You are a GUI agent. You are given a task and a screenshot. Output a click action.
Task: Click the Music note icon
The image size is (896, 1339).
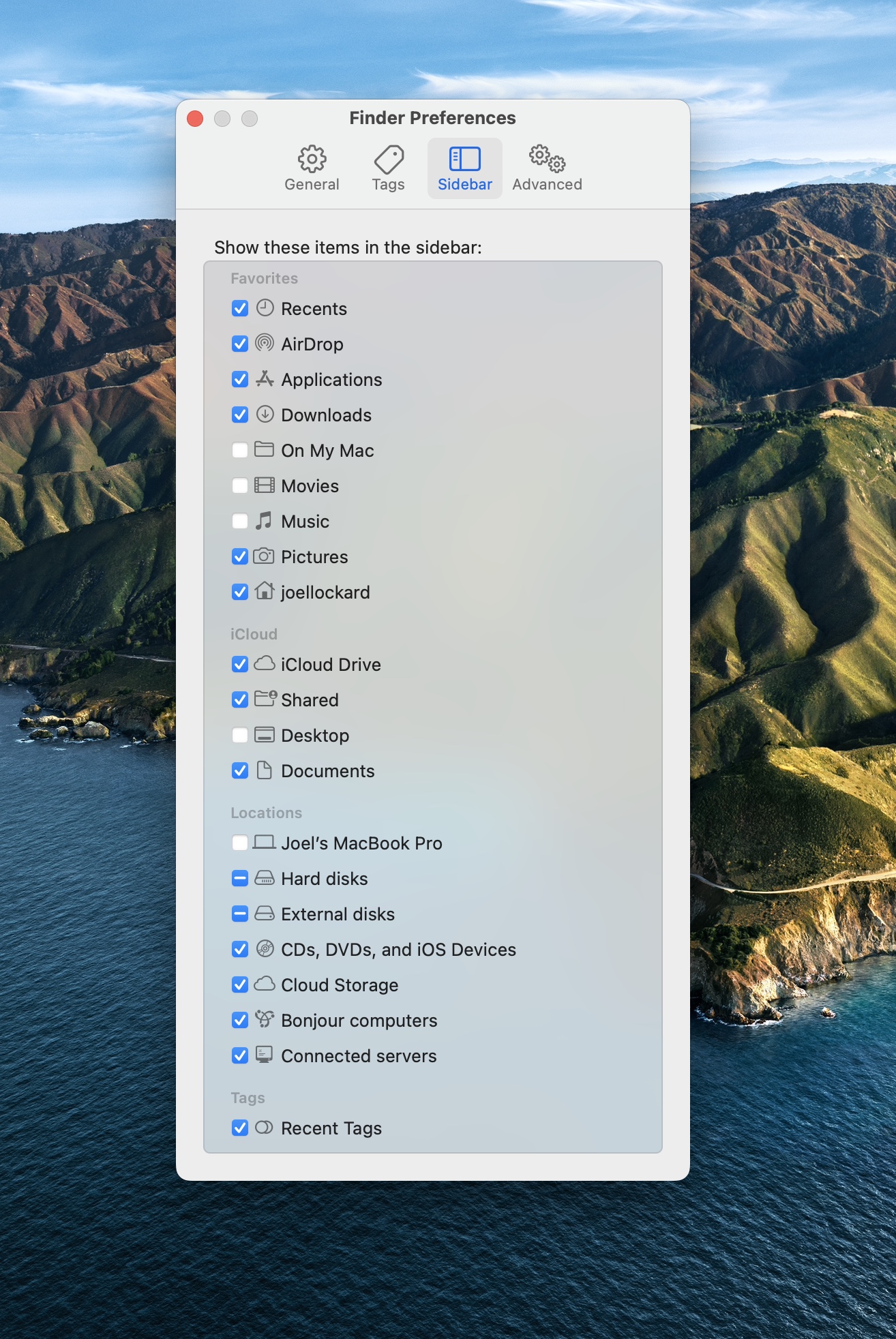click(264, 521)
